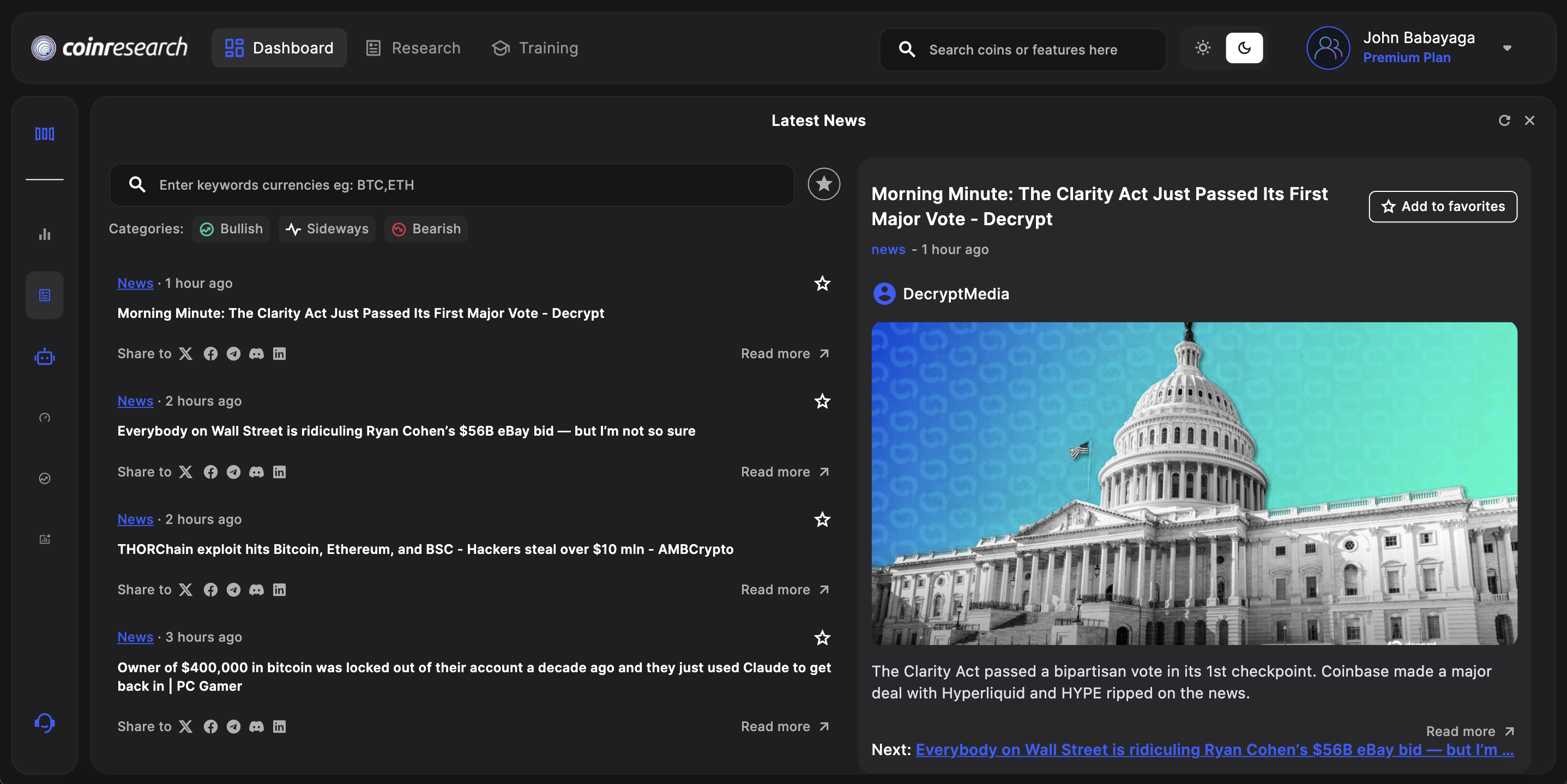Open the headset support icon in sidebar
Screen dimensions: 1567x784
click(x=44, y=722)
